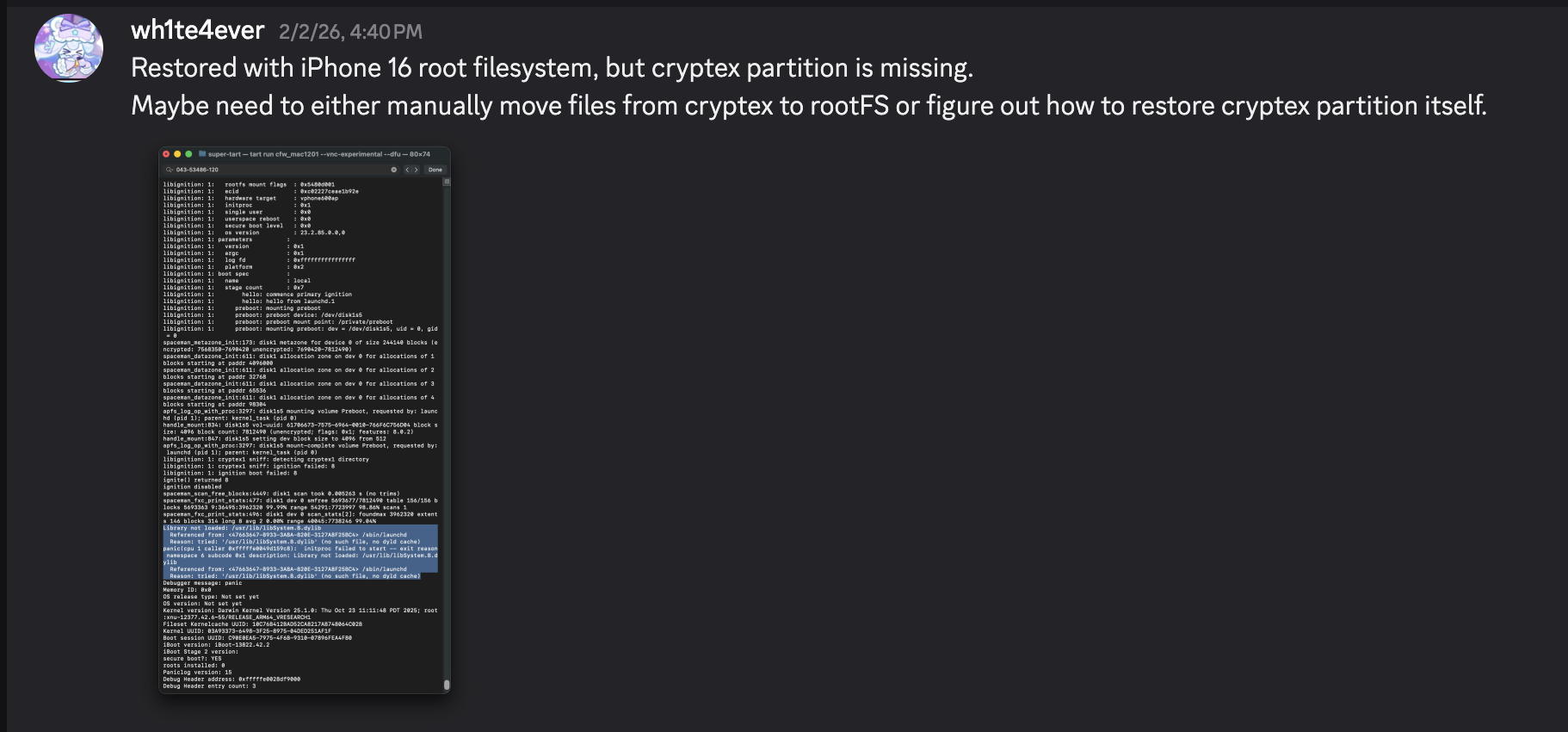1568x732 pixels.
Task: Click the yellow minimize traffic light button
Action: click(x=177, y=154)
